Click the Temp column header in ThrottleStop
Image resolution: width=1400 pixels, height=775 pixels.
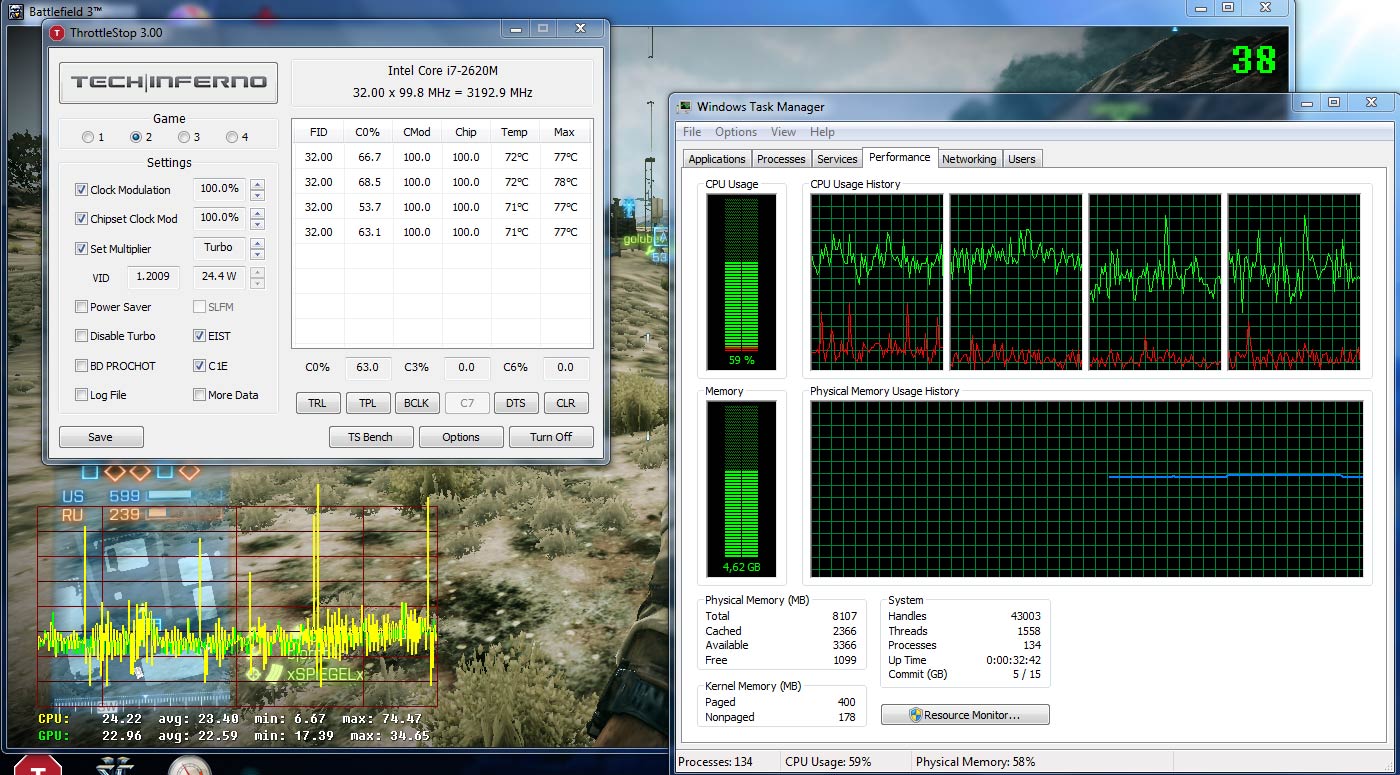click(514, 132)
